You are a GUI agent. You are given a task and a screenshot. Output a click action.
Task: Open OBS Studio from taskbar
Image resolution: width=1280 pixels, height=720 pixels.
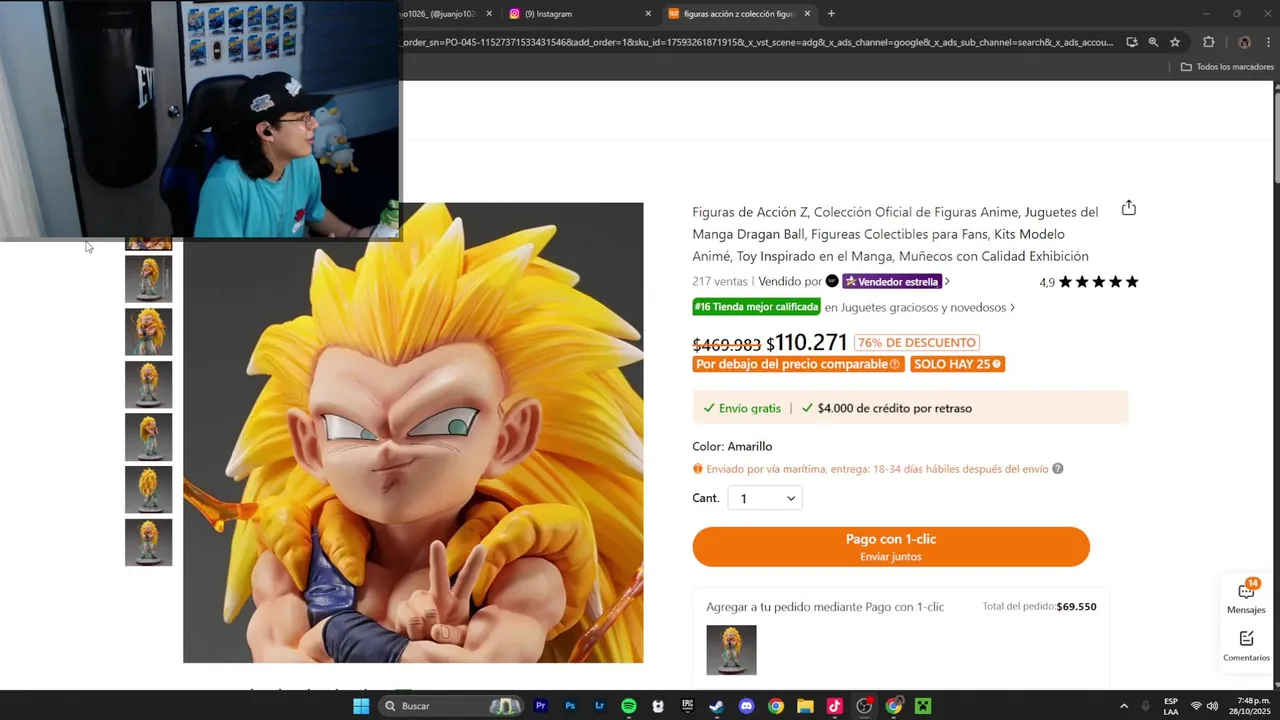(x=864, y=706)
